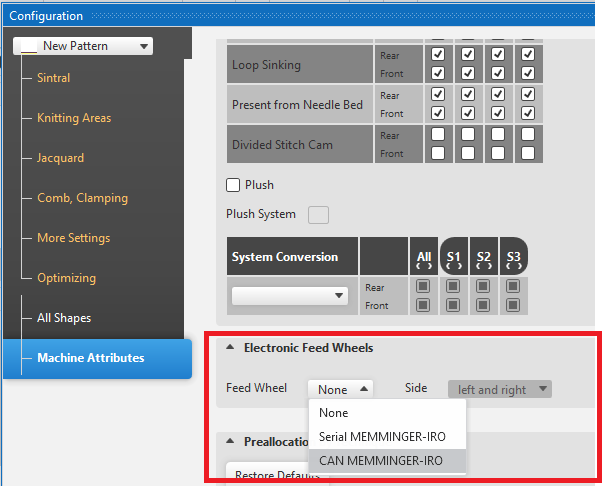Check first Divided Stitch Cam Front checkbox
This screenshot has width=609, height=490.
point(437,153)
